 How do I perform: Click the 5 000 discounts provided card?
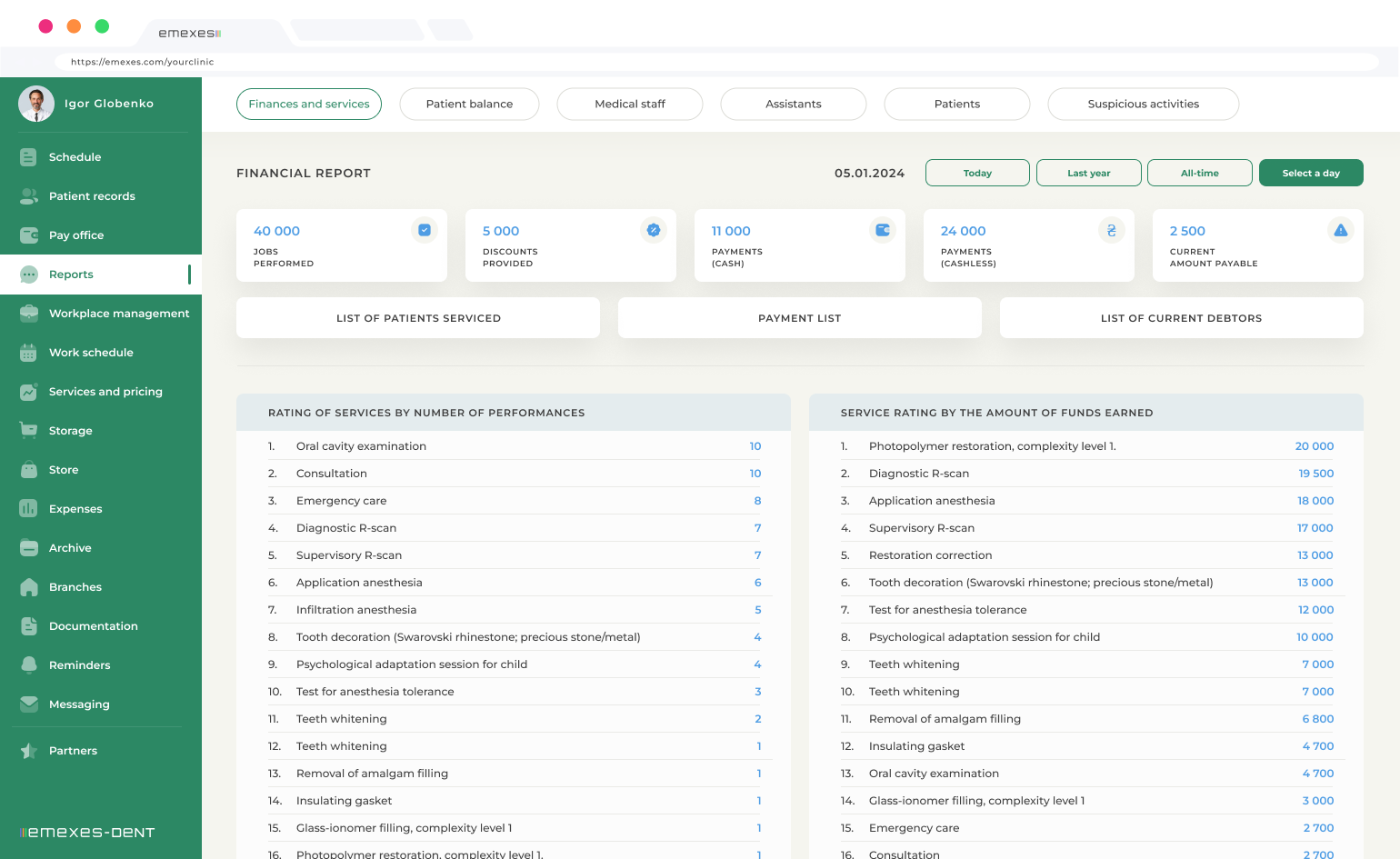[x=571, y=245]
